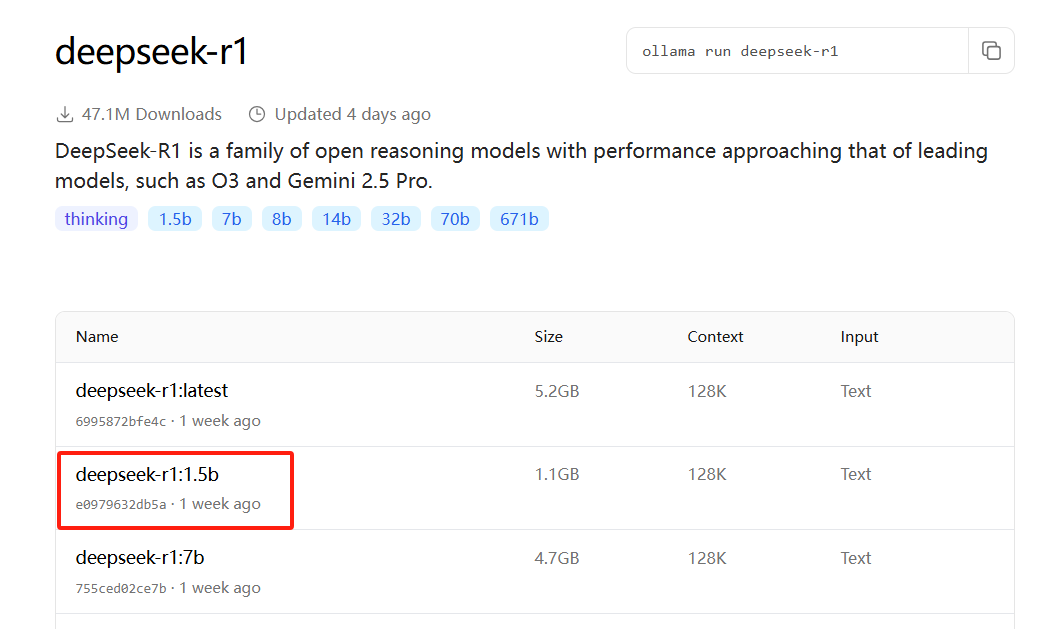
Task: Select the 8b size tag
Action: click(x=282, y=219)
